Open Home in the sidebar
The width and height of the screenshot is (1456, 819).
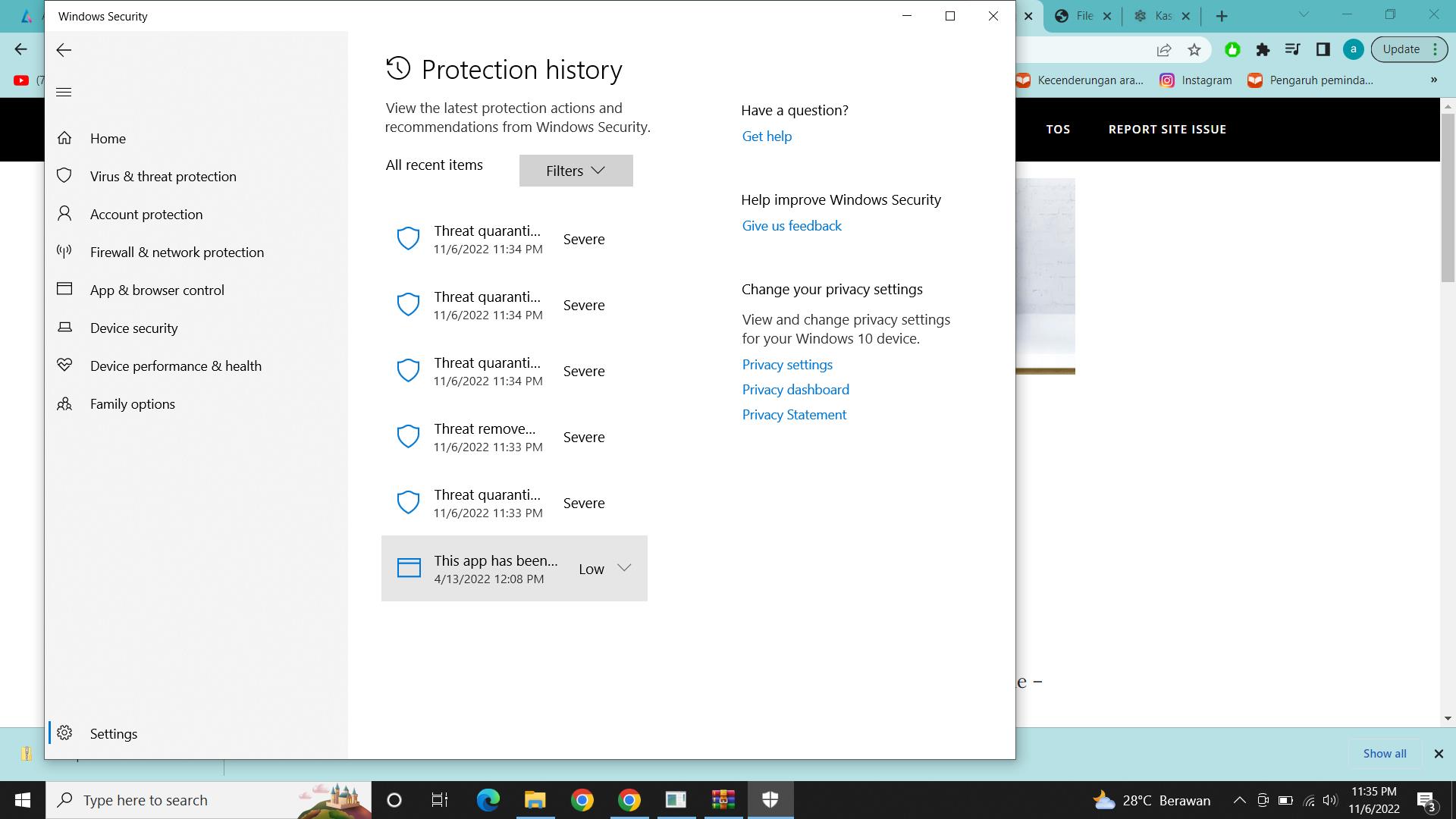pos(108,139)
